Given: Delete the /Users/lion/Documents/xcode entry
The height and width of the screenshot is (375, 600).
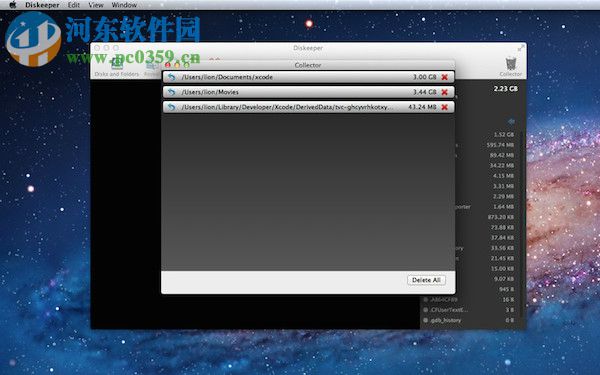Looking at the screenshot, I should (445, 77).
